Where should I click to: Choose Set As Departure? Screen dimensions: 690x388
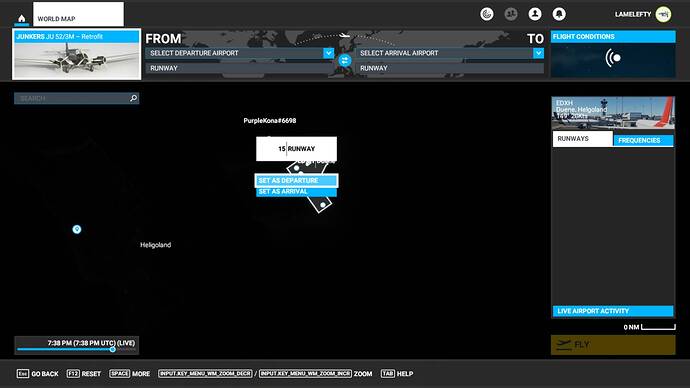pos(297,180)
